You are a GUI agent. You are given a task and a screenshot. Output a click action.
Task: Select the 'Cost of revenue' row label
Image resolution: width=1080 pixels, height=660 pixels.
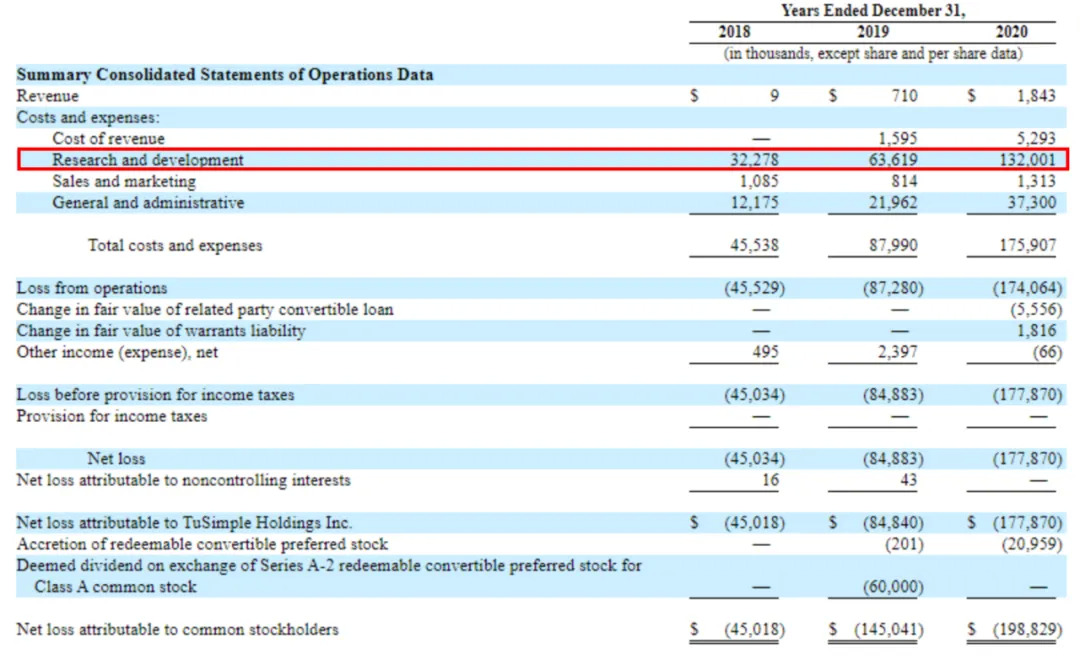pyautogui.click(x=109, y=139)
